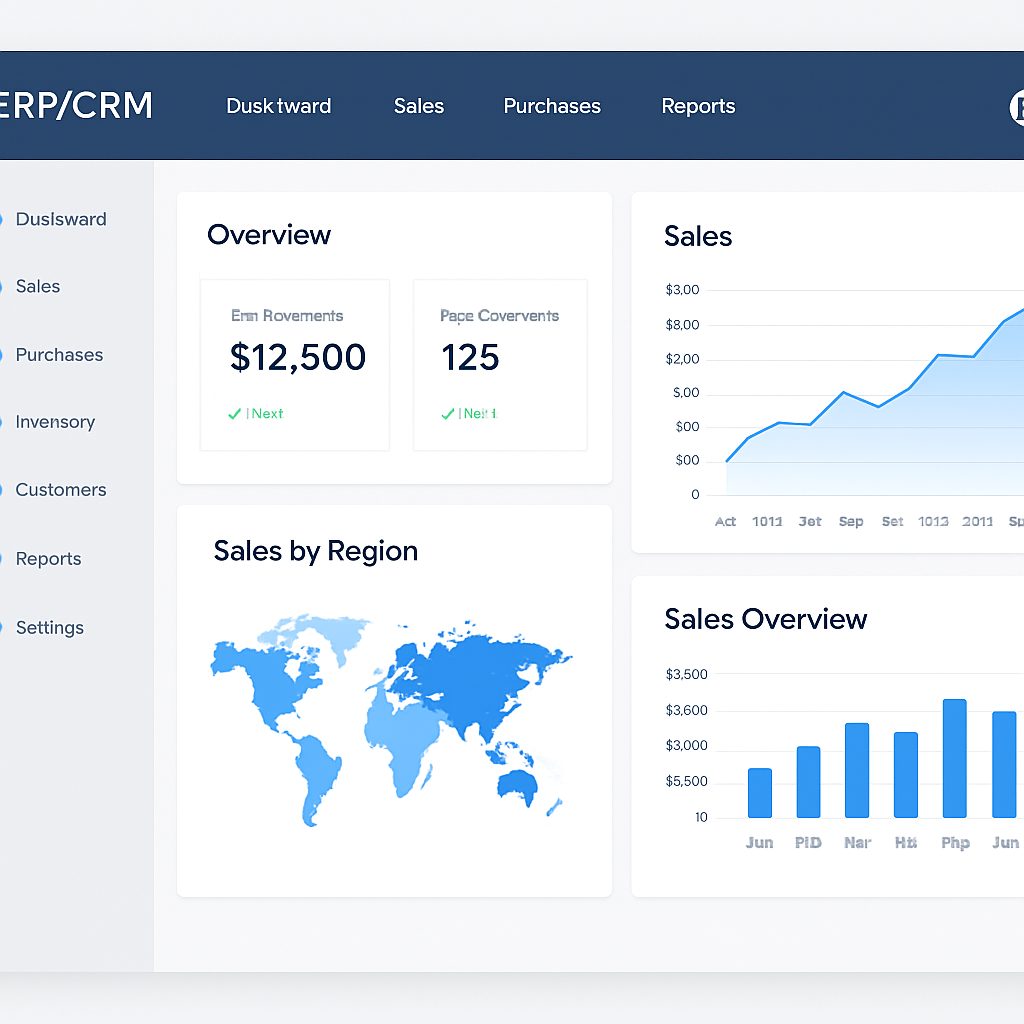
Task: Open the profile icon in the header
Action: pyautogui.click(x=1017, y=107)
